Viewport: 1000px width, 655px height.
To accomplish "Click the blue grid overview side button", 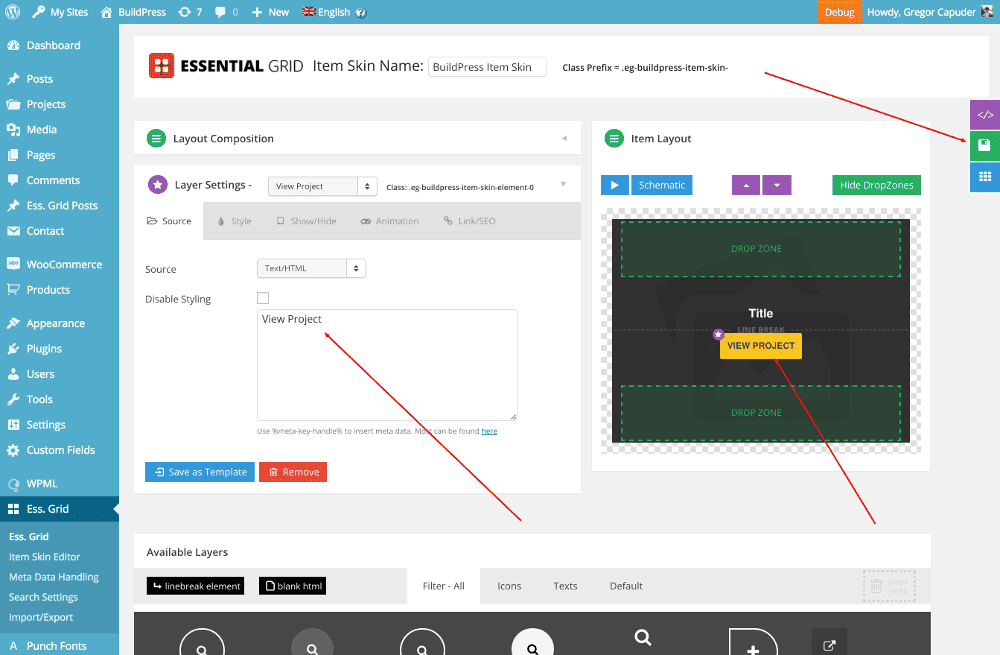I will 985,177.
